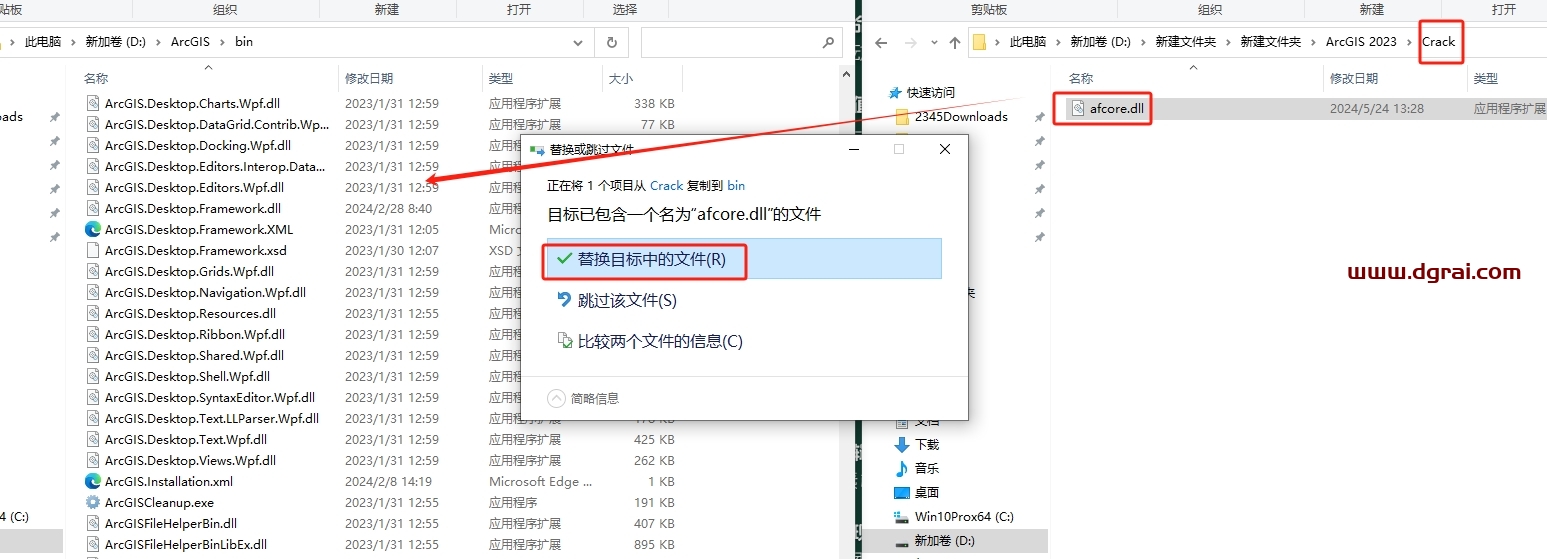Go forward in right Explorer window
The image size is (1547, 559).
tap(911, 42)
